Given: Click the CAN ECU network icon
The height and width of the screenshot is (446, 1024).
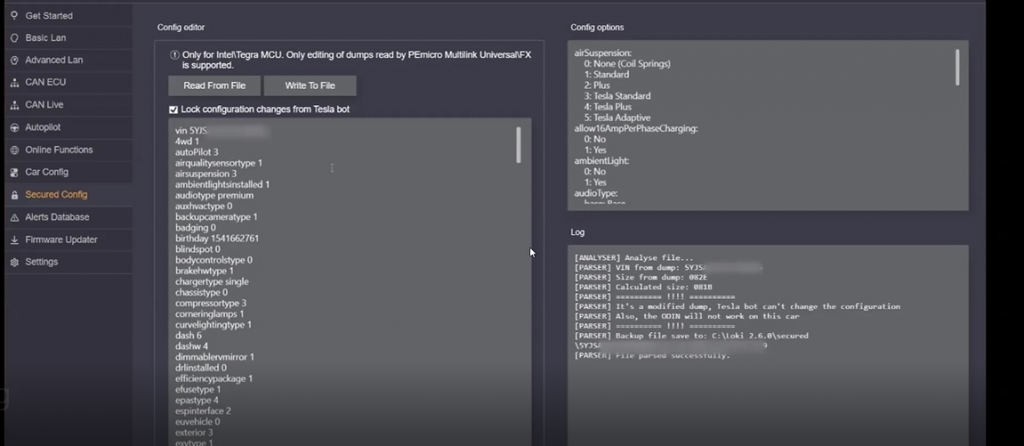Looking at the screenshot, I should [x=13, y=82].
